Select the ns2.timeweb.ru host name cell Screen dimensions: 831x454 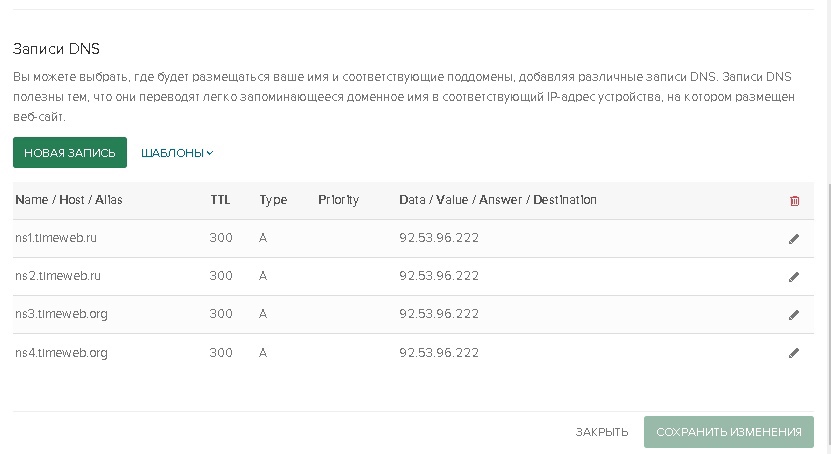click(58, 276)
